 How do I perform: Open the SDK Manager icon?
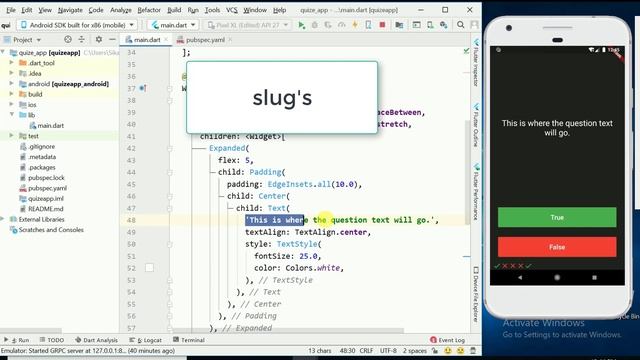444,25
